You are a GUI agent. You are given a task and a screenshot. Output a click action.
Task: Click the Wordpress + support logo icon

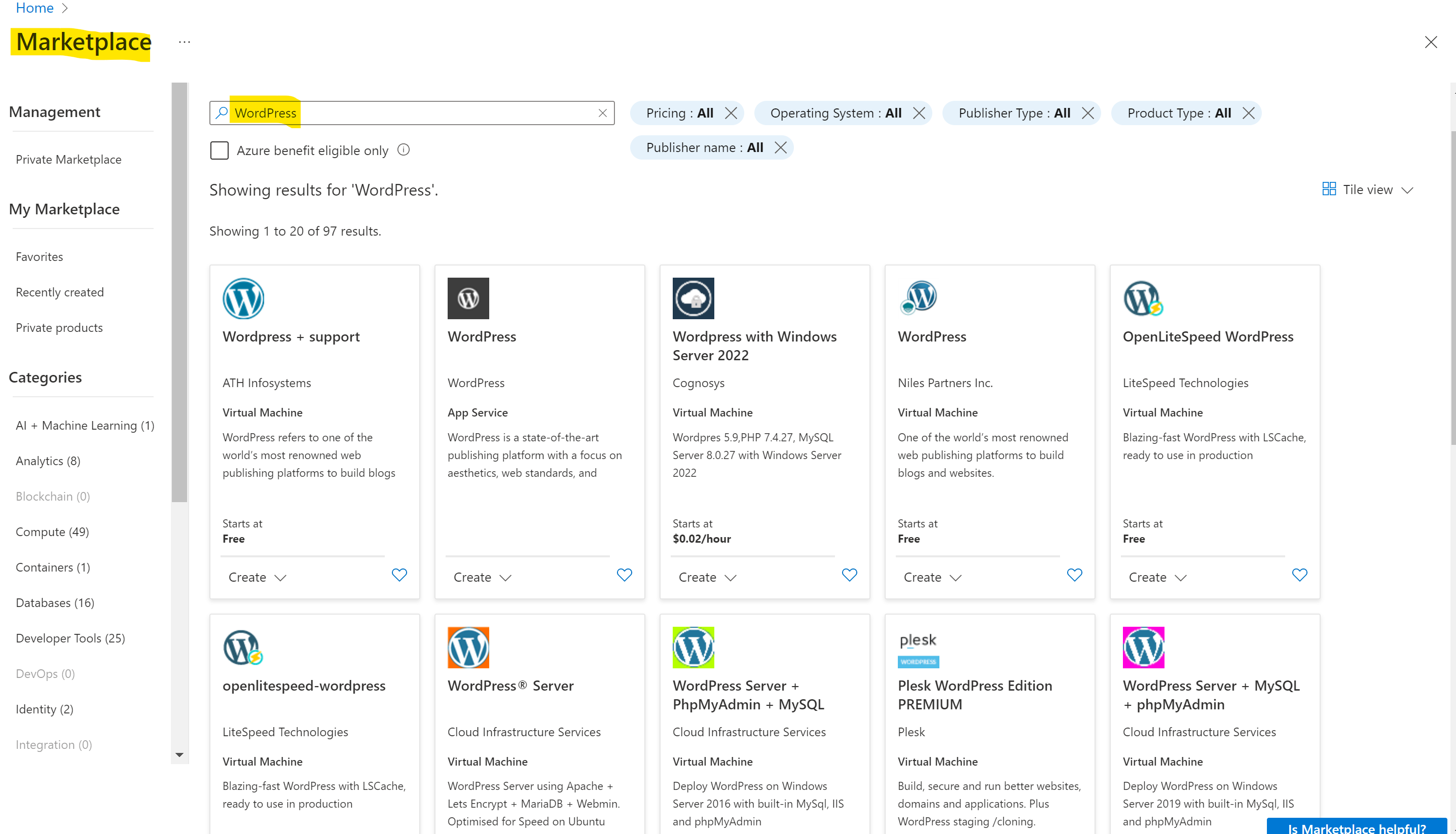tap(243, 298)
